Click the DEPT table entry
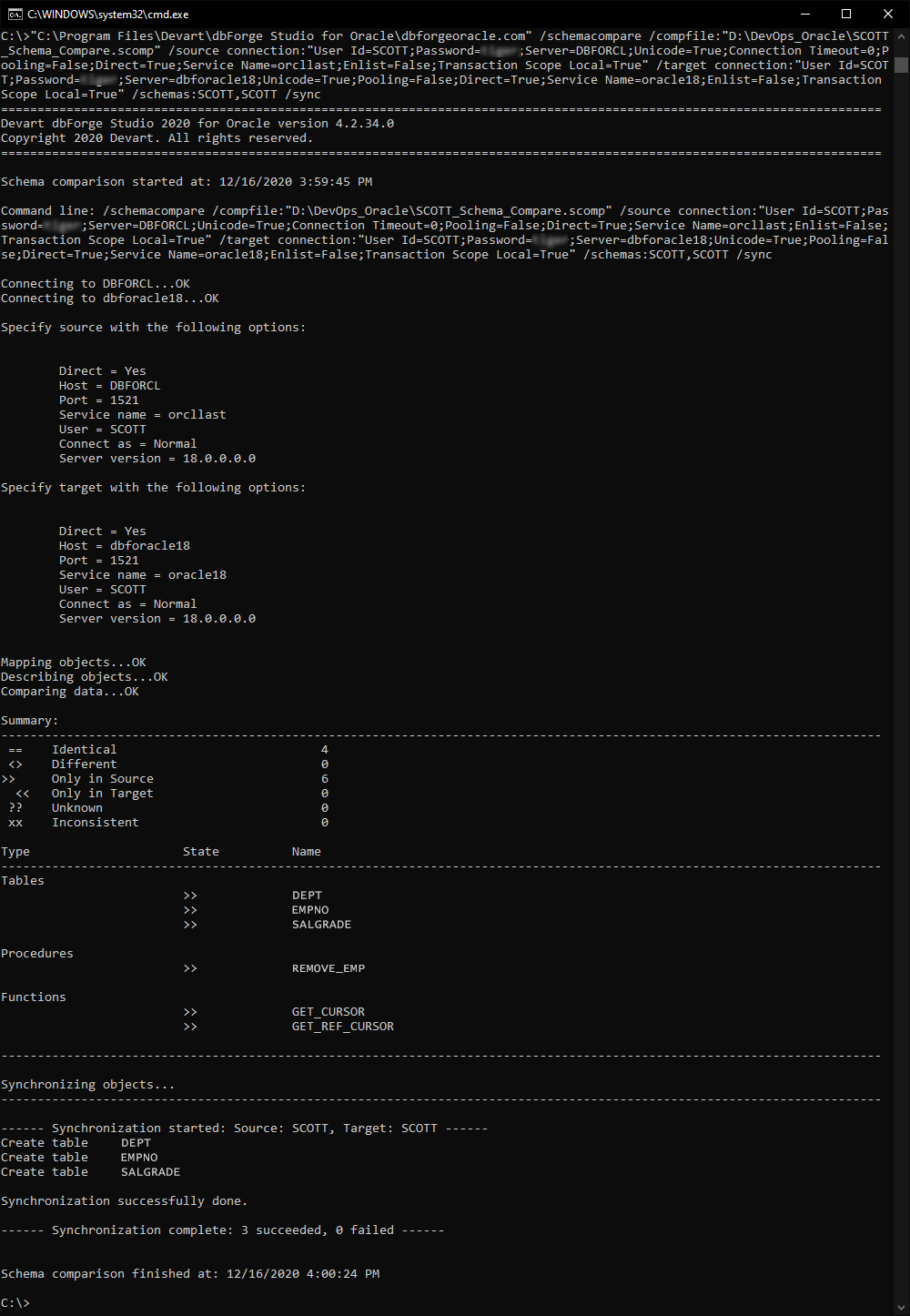This screenshot has height=1316, width=910. pos(307,895)
